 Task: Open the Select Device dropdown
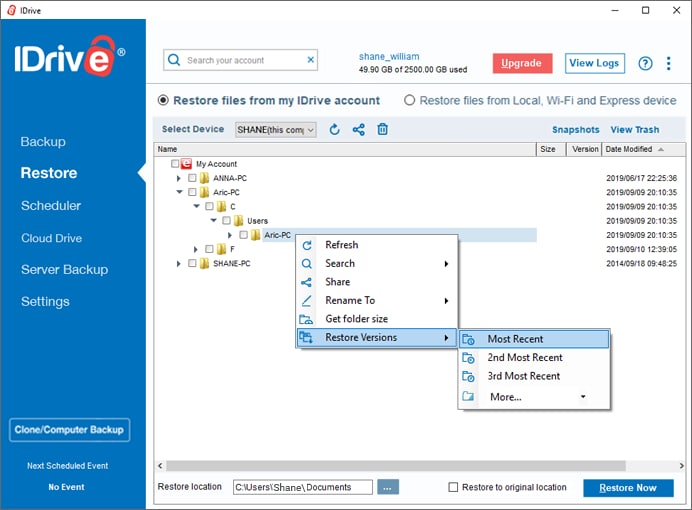click(276, 130)
